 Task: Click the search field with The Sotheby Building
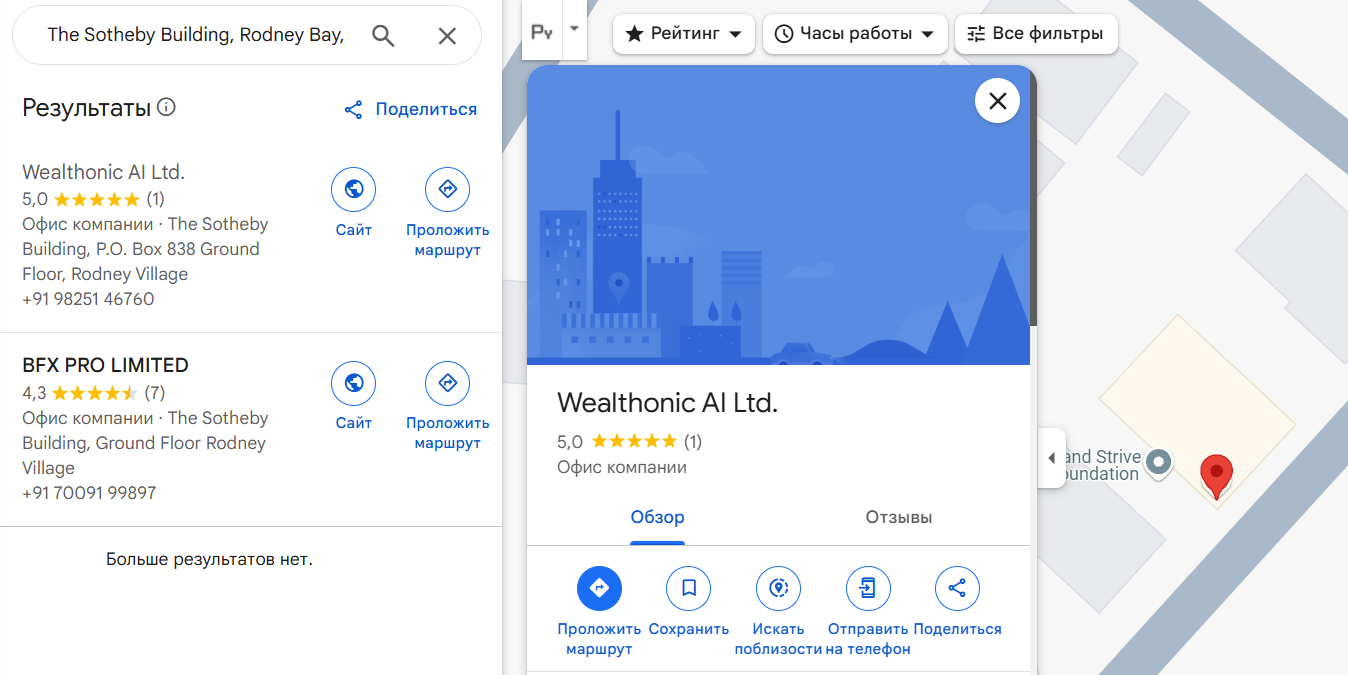pyautogui.click(x=196, y=35)
